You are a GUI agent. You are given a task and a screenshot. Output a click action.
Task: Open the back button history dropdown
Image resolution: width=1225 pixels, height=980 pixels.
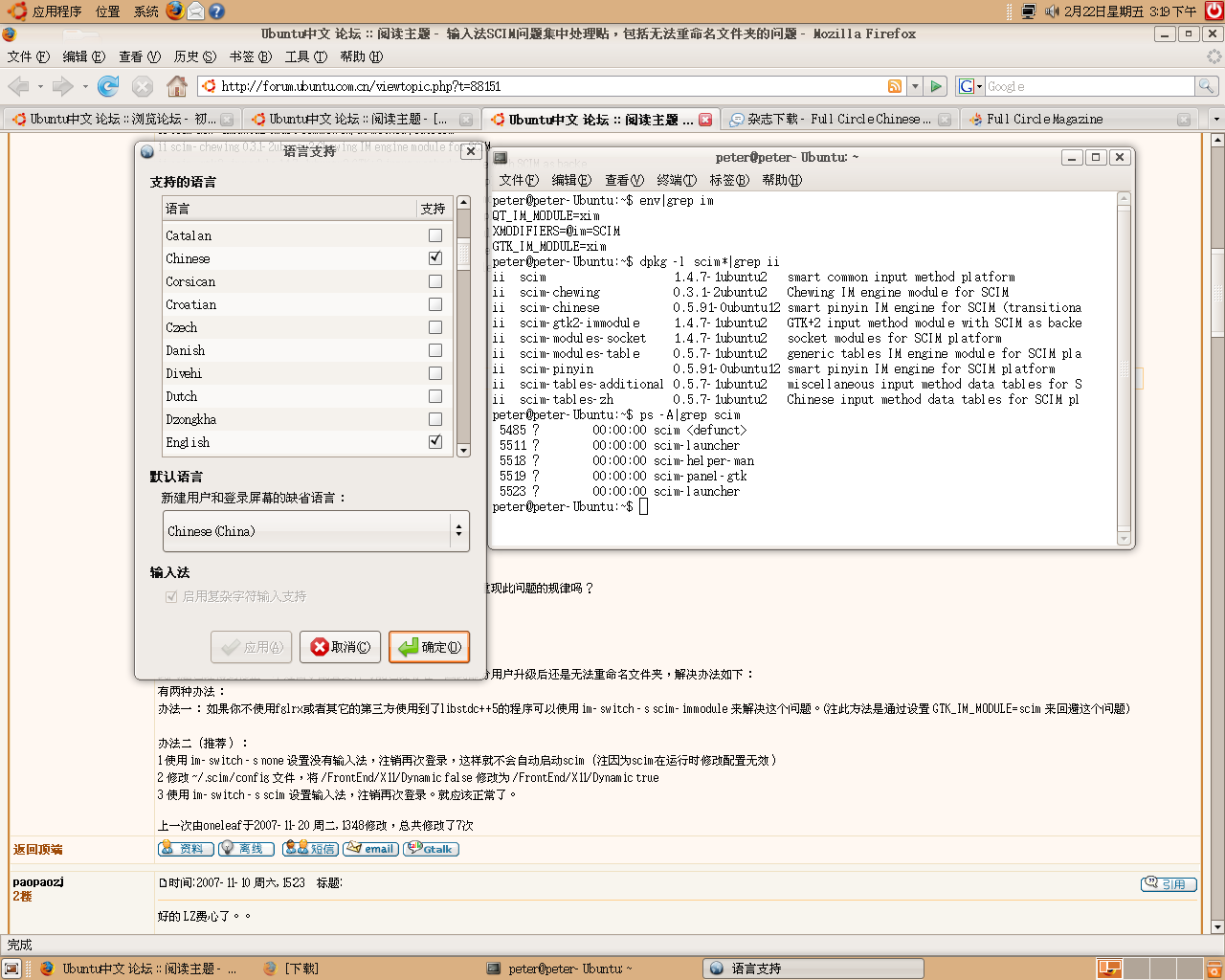pos(40,86)
